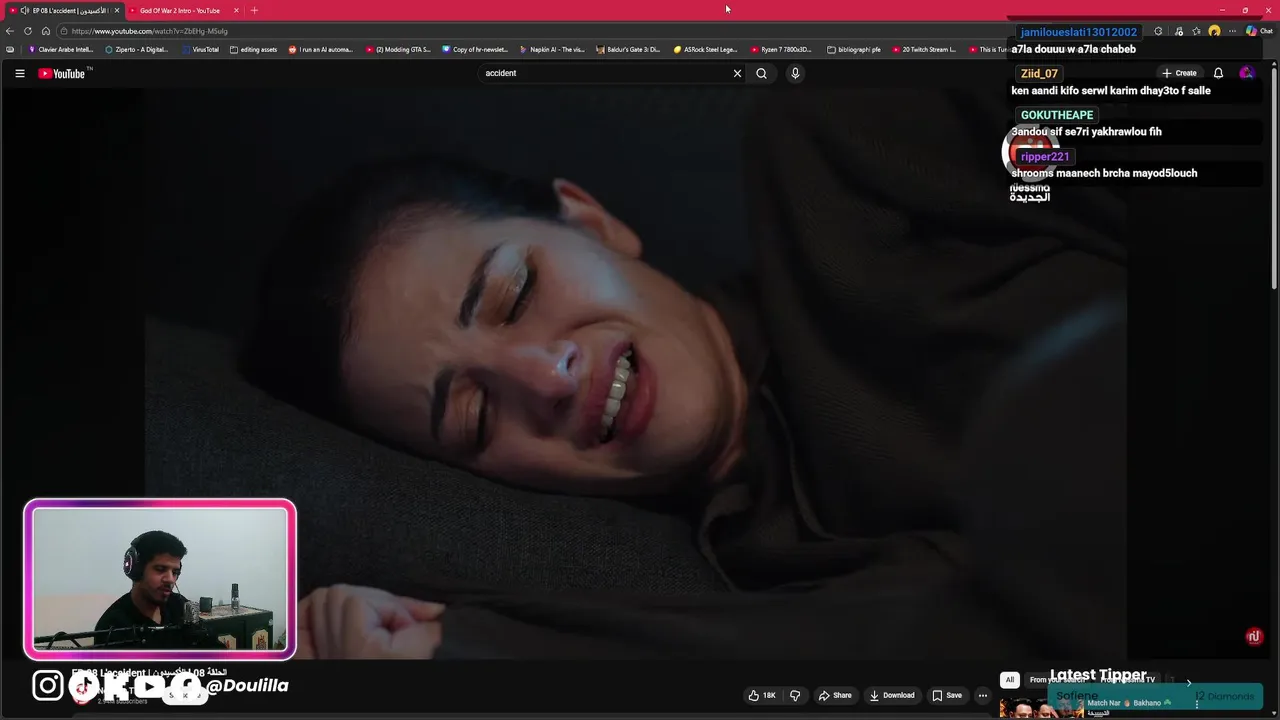
Task: Dislike the video
Action: pyautogui.click(x=795, y=695)
